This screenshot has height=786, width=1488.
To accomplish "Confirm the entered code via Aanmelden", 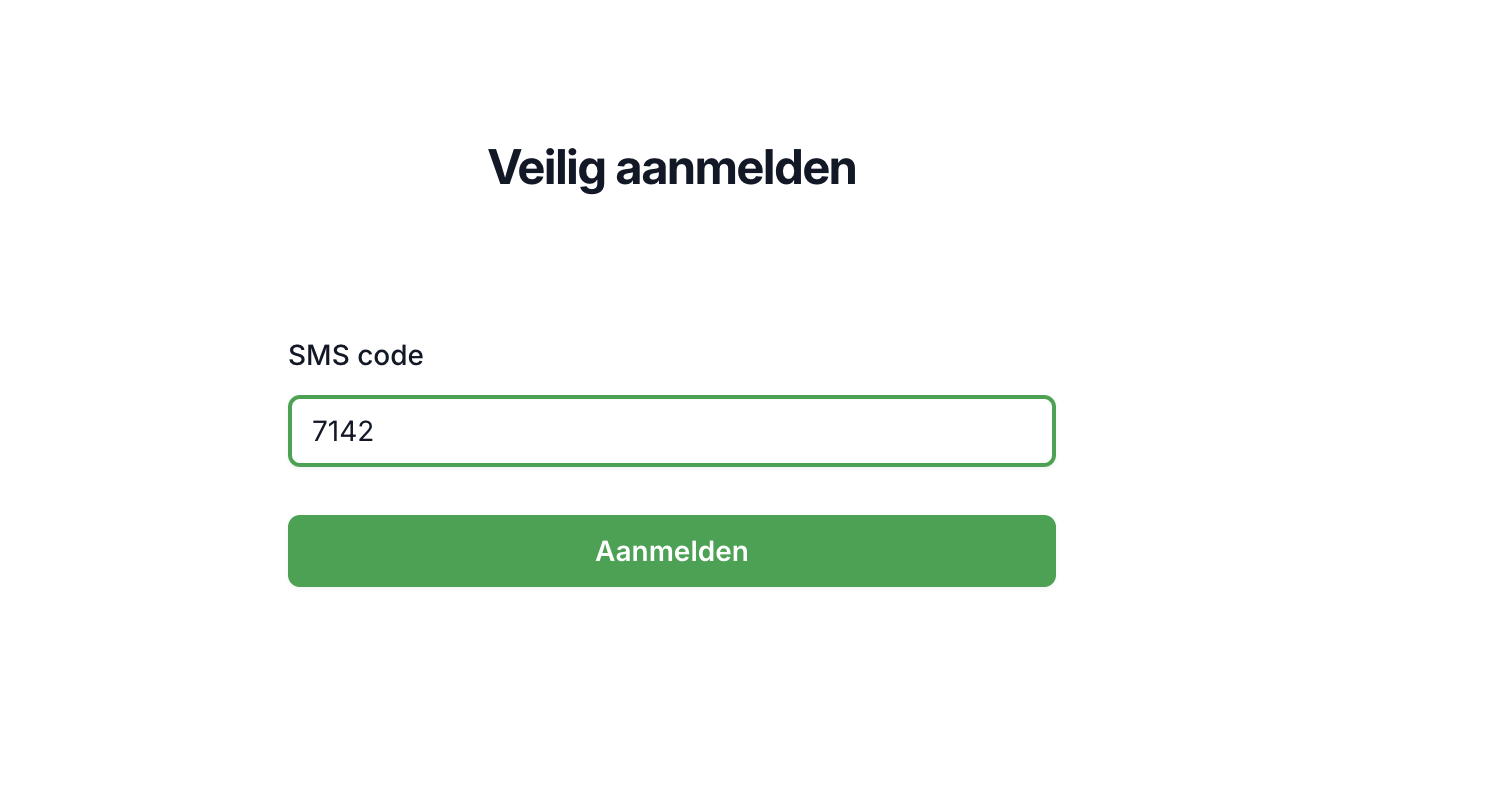I will pos(671,551).
